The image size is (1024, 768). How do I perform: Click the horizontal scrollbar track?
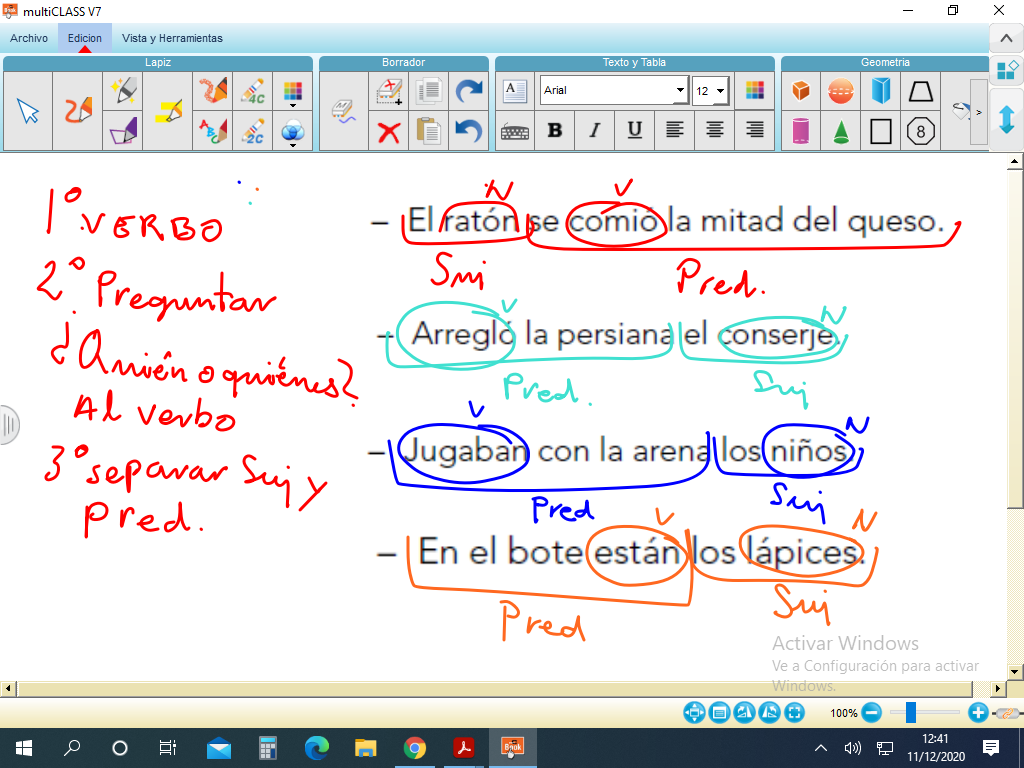495,688
